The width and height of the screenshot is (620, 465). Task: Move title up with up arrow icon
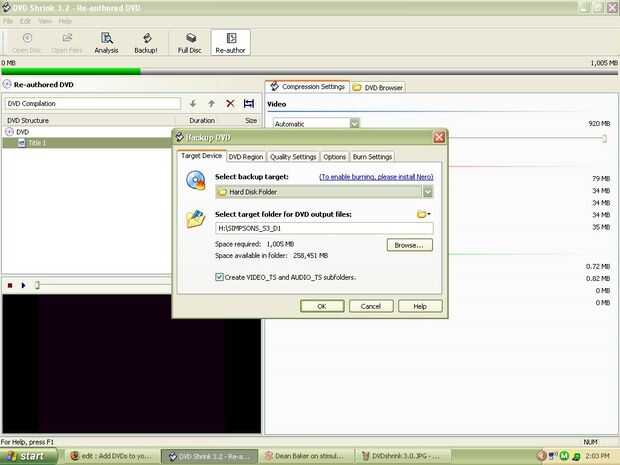click(212, 104)
